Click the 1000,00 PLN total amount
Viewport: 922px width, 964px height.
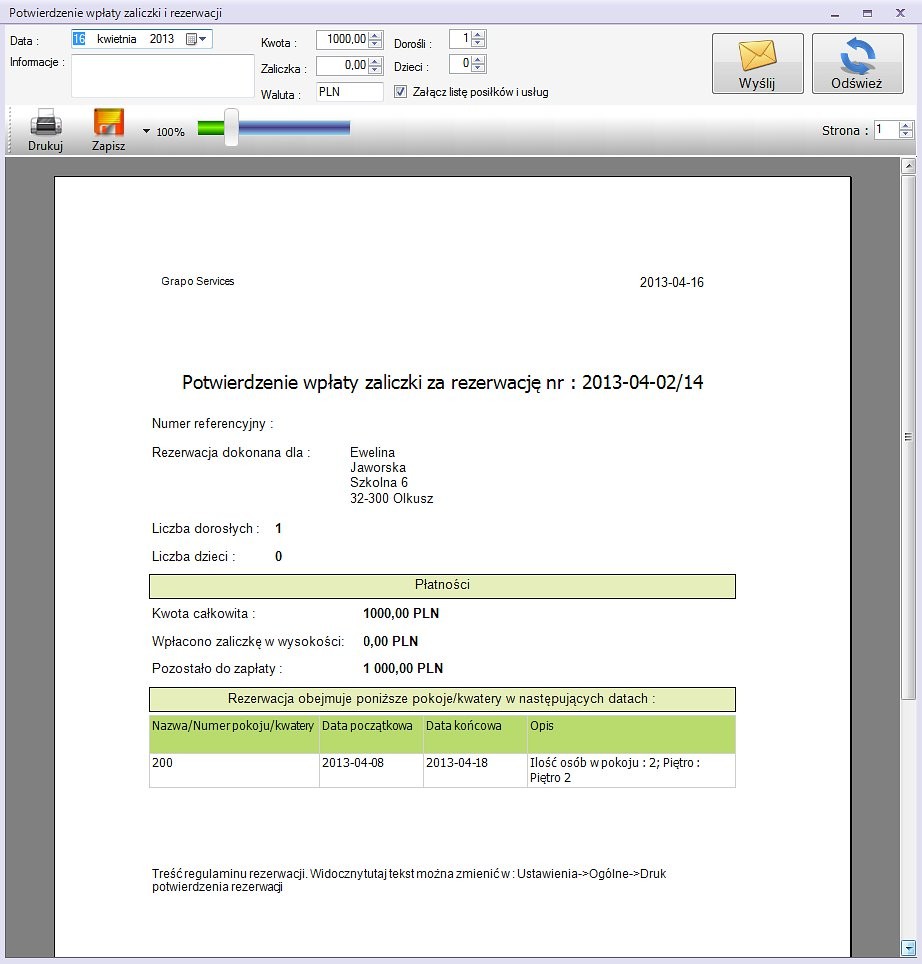[401, 613]
